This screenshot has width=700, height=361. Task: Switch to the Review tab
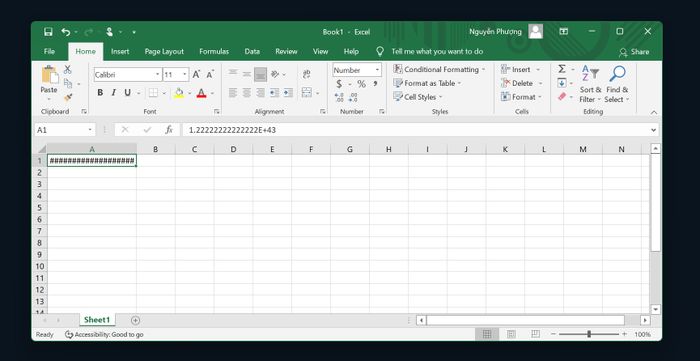286,52
